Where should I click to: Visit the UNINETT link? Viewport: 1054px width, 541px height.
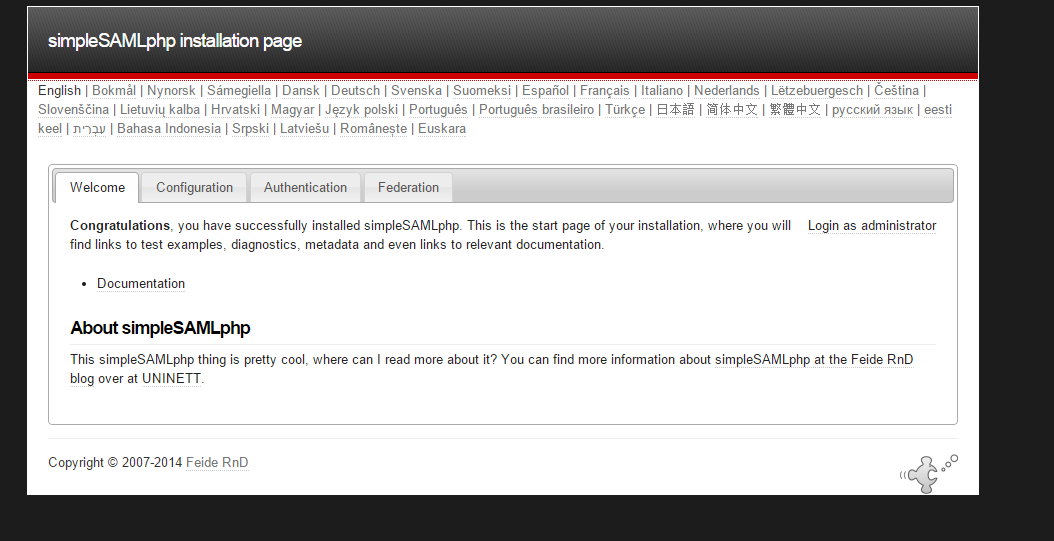(171, 378)
